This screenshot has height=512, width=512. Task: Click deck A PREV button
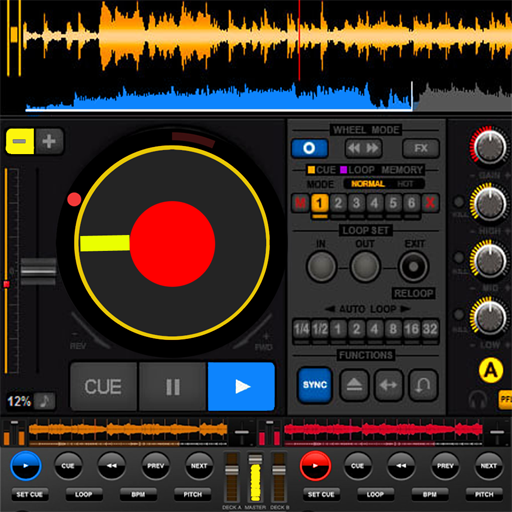click(155, 466)
